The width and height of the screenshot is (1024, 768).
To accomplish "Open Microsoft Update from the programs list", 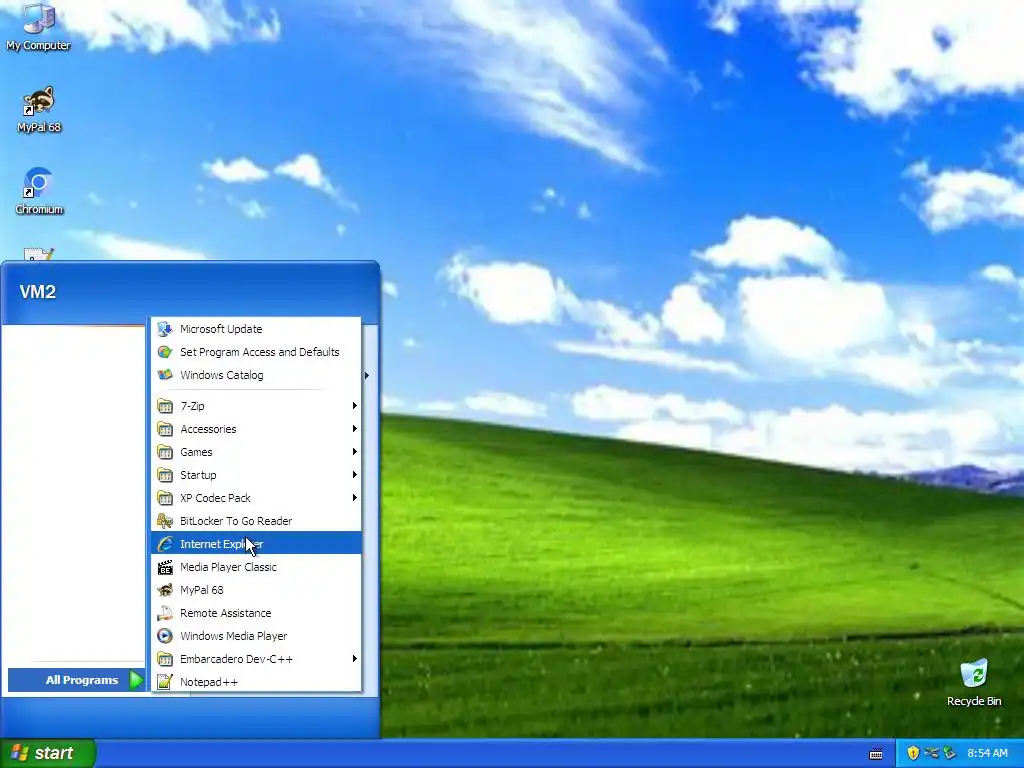I will click(256, 329).
